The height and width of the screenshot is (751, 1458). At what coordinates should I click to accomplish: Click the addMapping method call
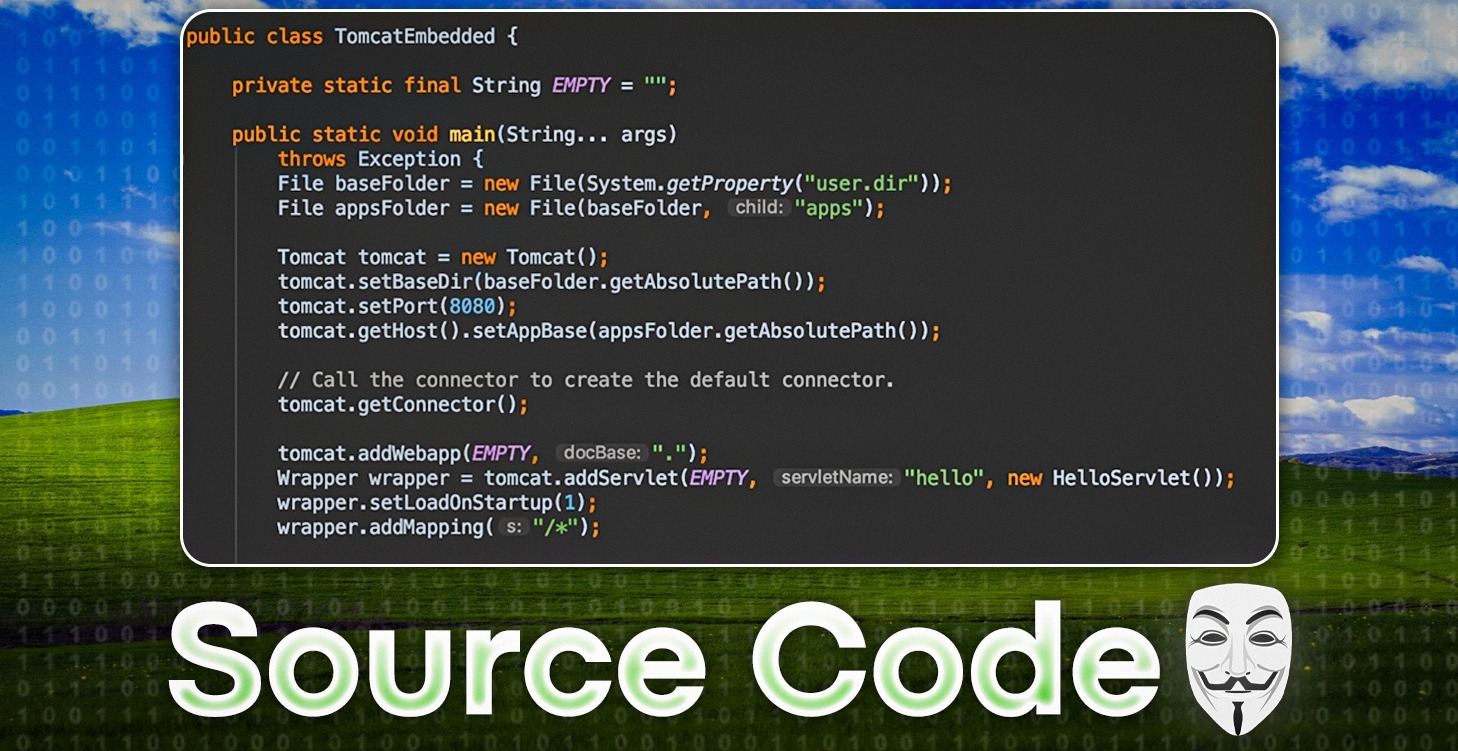click(x=426, y=527)
